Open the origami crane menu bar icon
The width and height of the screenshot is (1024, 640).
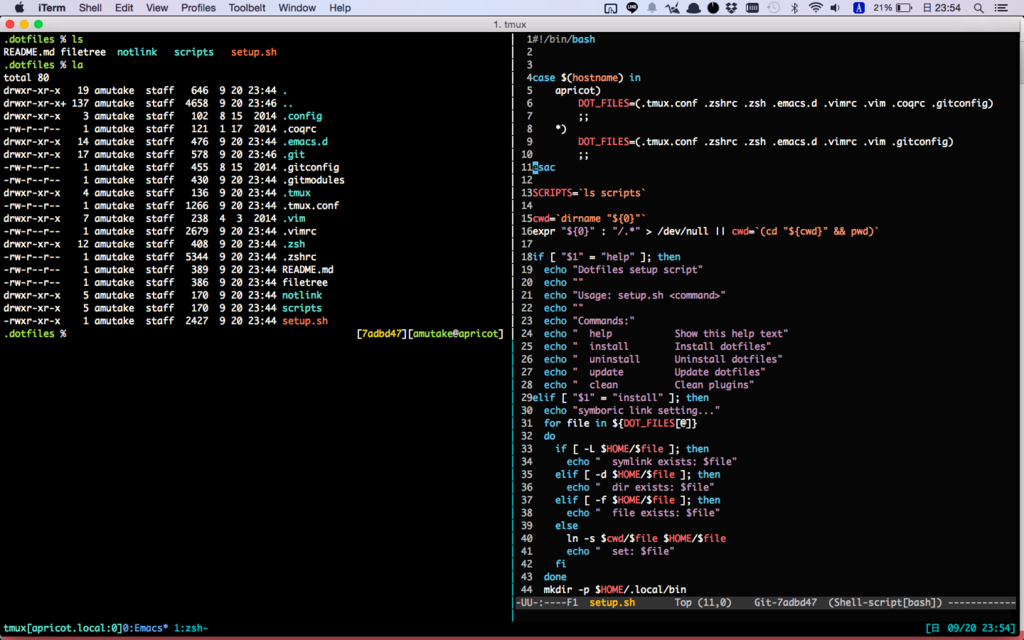click(x=672, y=8)
